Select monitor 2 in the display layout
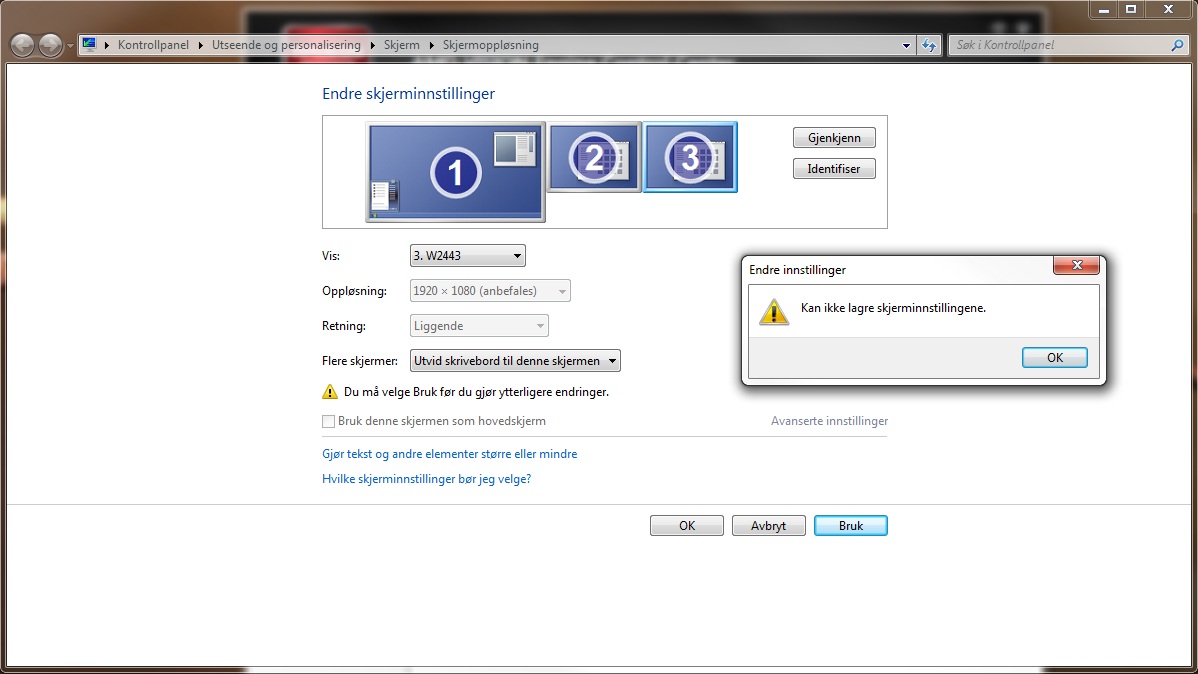 click(594, 157)
